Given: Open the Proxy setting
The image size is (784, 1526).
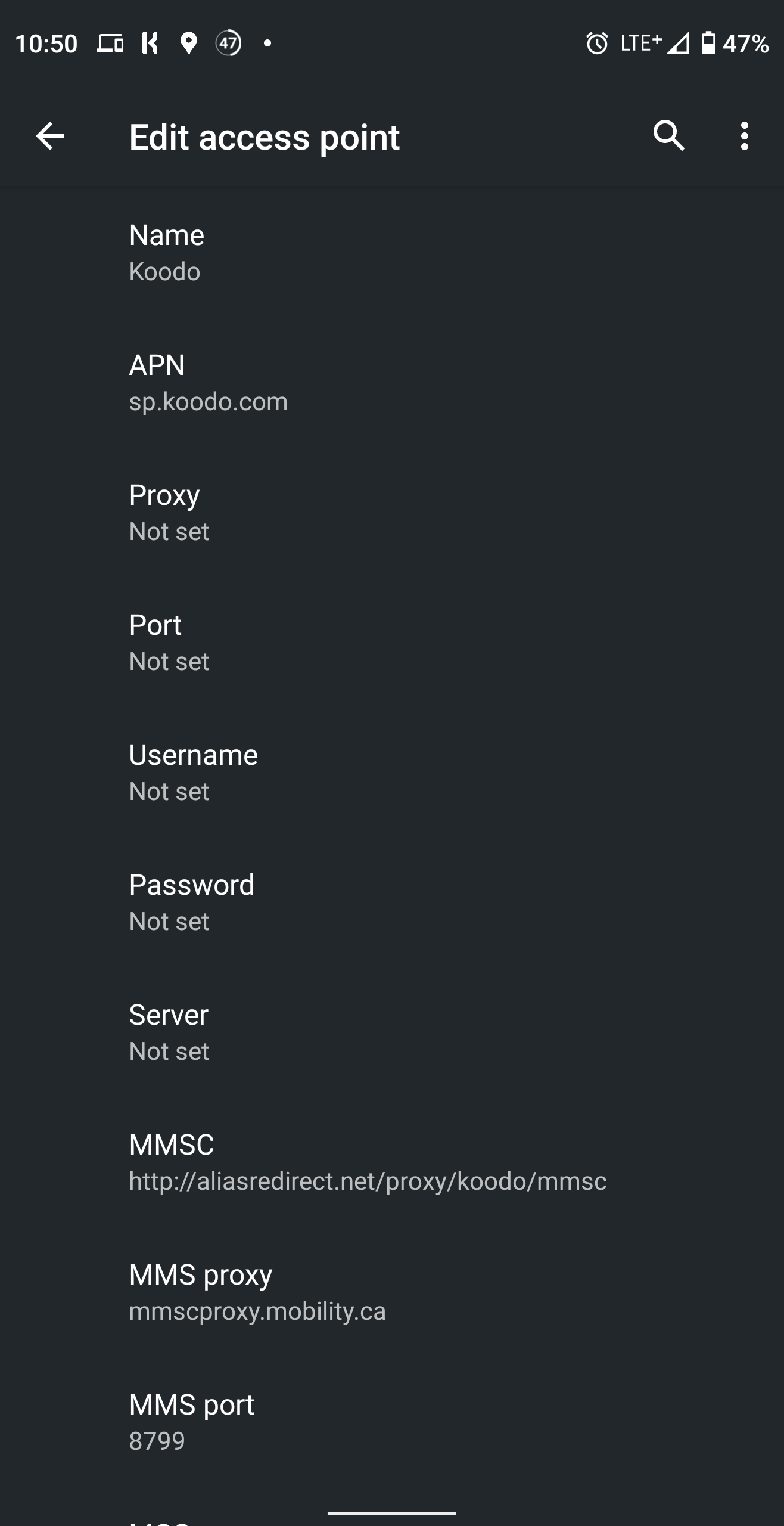Looking at the screenshot, I should 392,513.
